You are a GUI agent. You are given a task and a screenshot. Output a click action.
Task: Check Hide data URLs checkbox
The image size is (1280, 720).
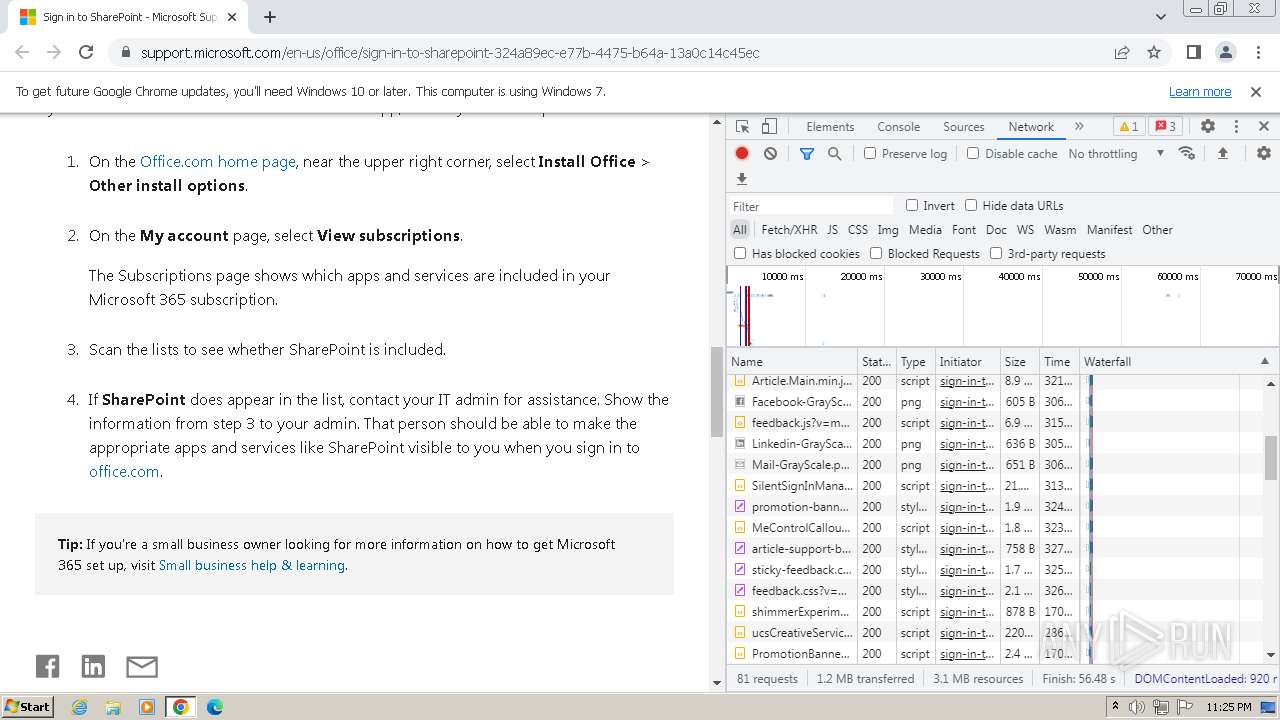click(971, 205)
